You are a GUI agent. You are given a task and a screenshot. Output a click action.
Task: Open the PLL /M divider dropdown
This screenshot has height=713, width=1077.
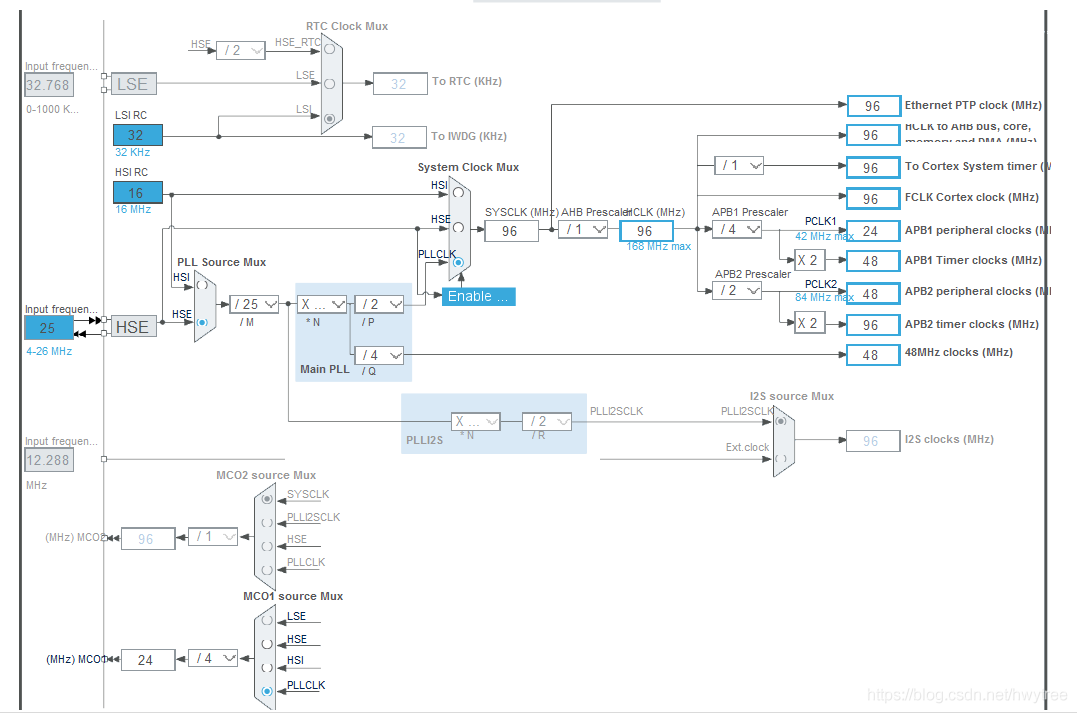254,304
